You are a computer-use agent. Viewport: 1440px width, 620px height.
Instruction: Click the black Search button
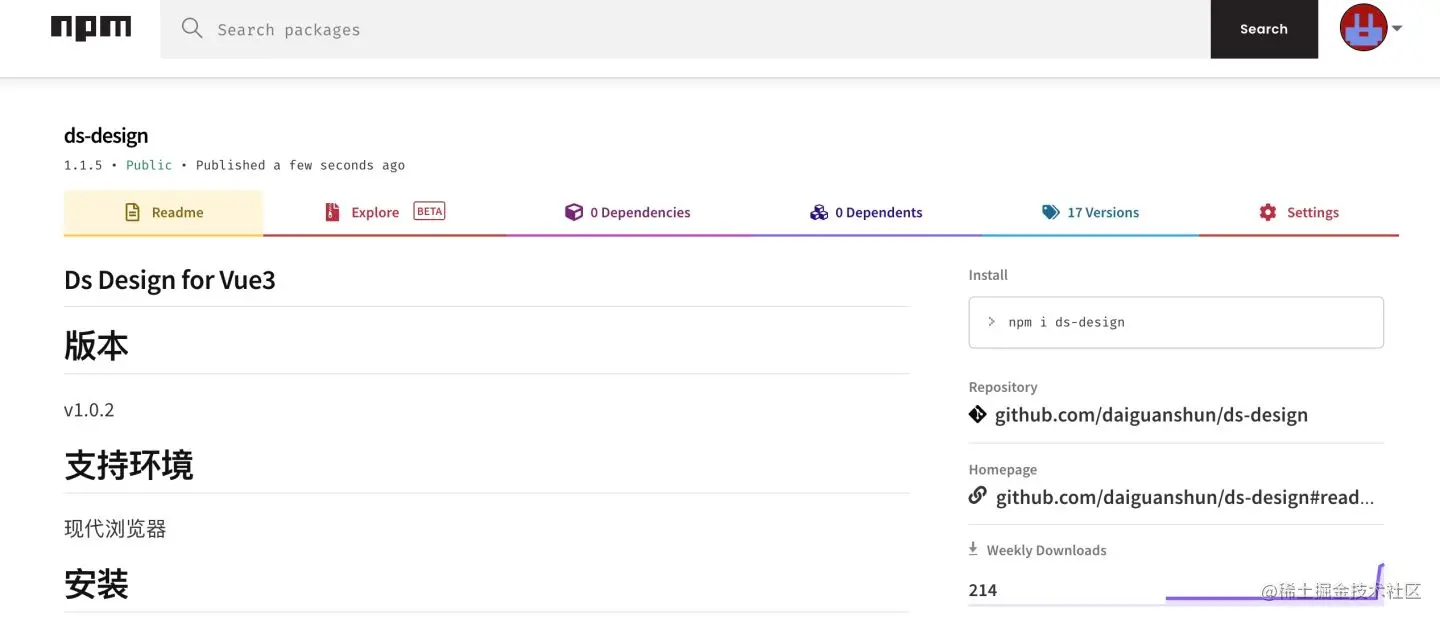[1264, 29]
